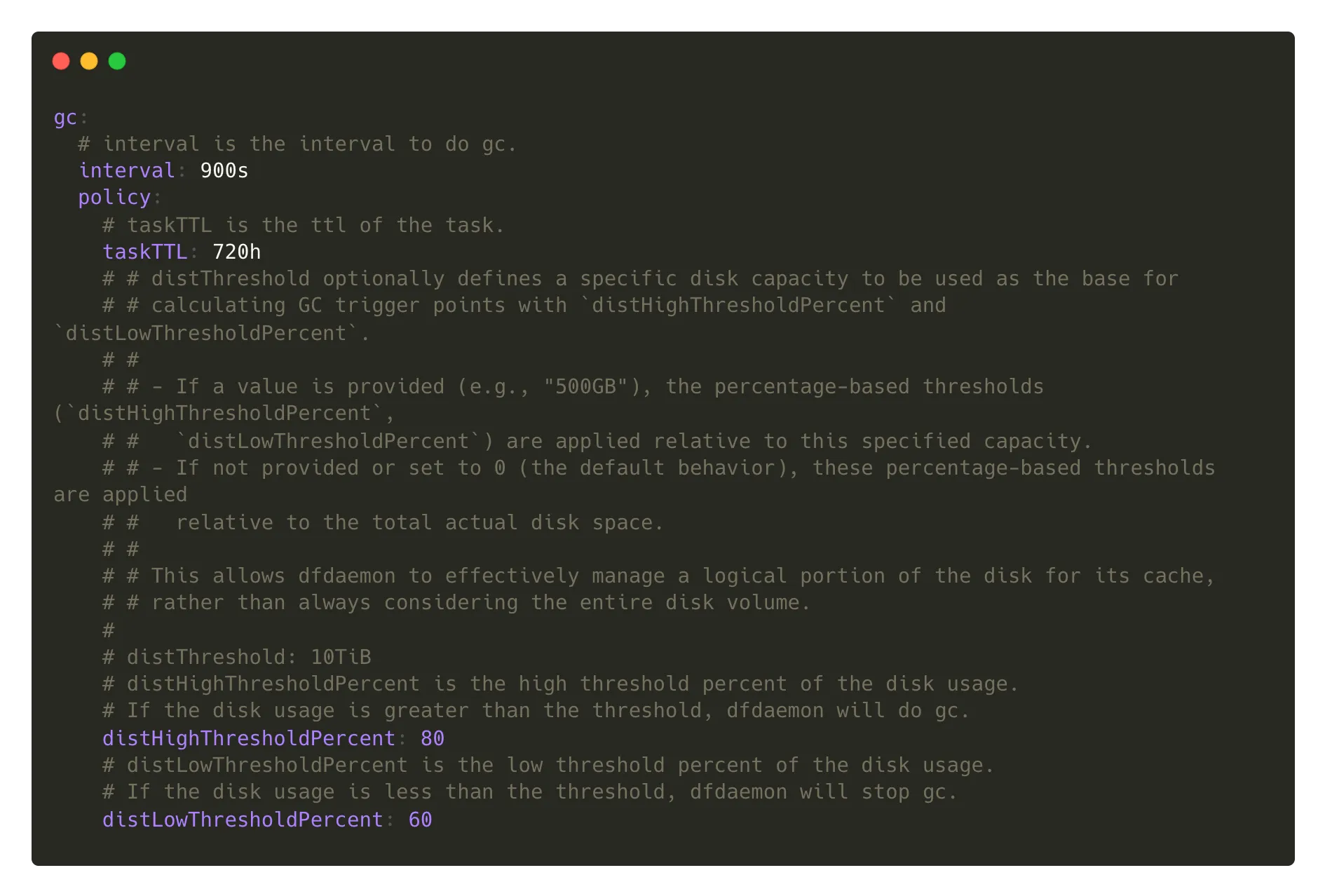This screenshot has width=1325, height=896.
Task: Click the red close window button
Action: pos(61,62)
